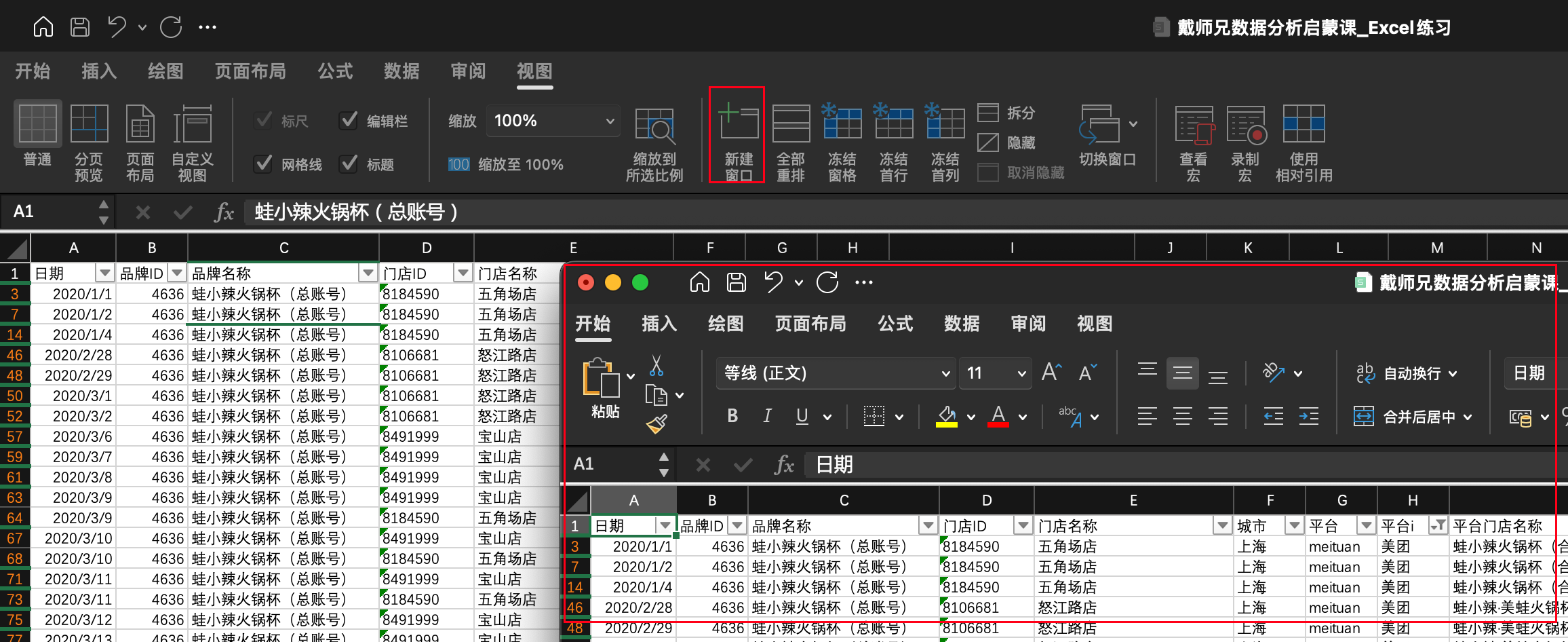Click the undo icon in back window
Image resolution: width=1568 pixels, height=642 pixels.
117,27
